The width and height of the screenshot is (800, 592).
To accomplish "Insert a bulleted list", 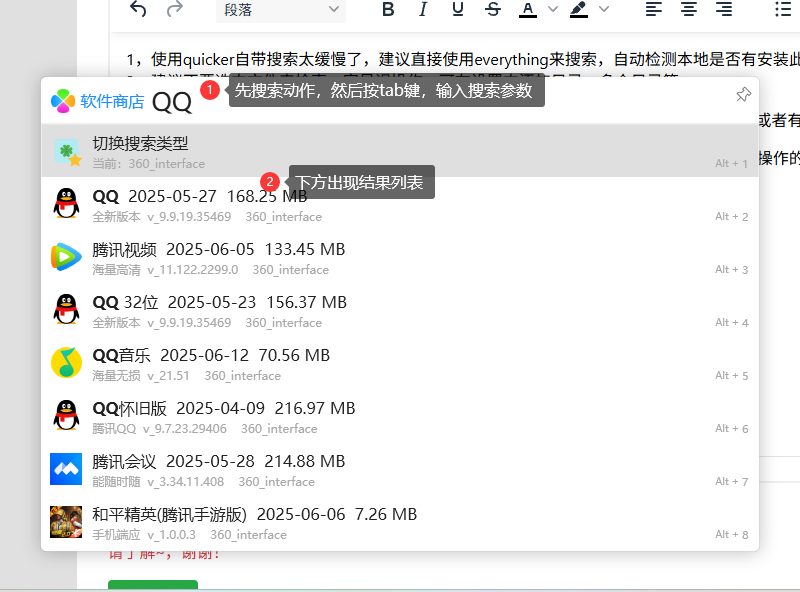I will pyautogui.click(x=784, y=9).
